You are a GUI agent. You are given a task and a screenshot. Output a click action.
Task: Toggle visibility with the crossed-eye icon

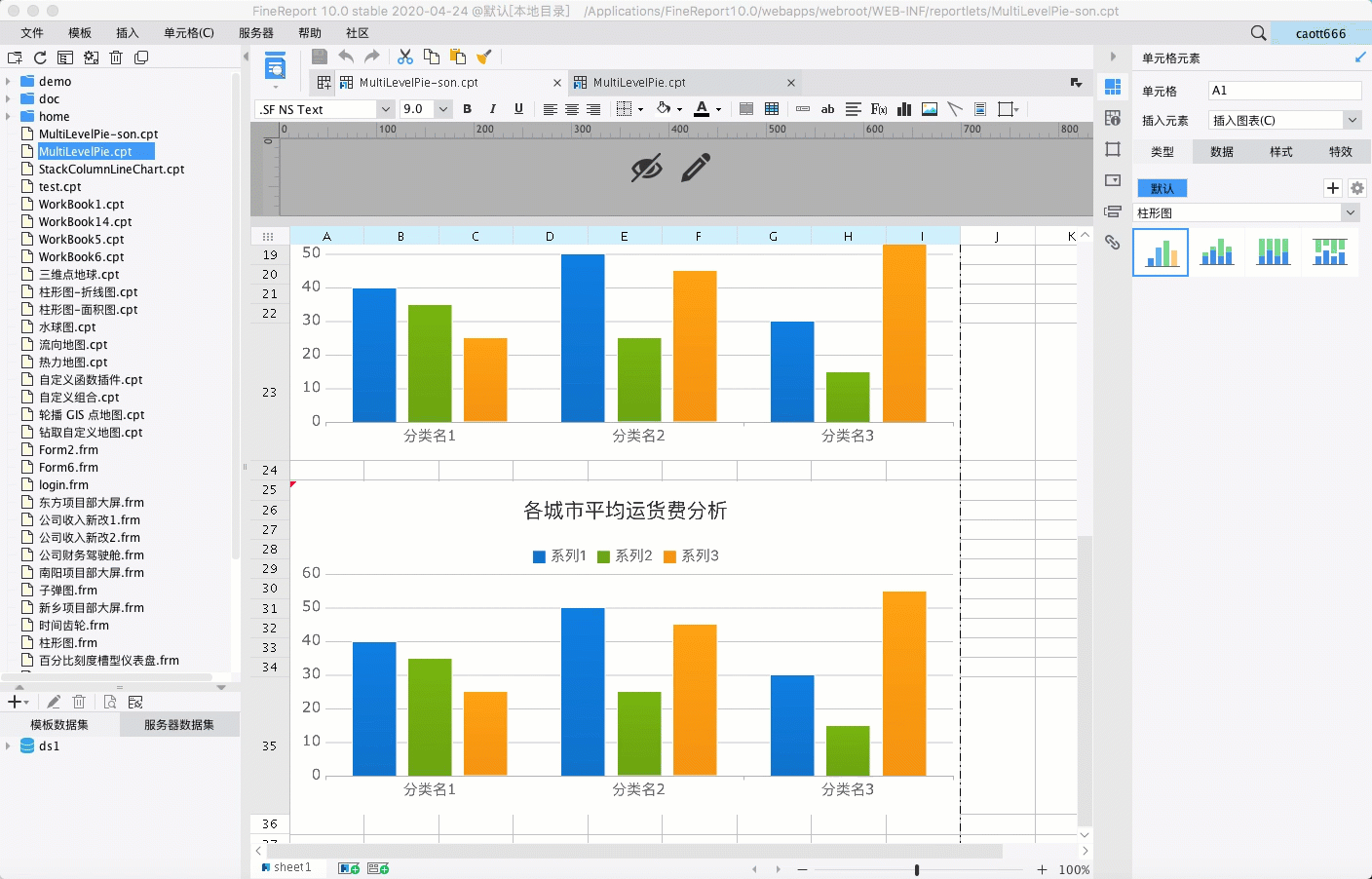click(646, 168)
